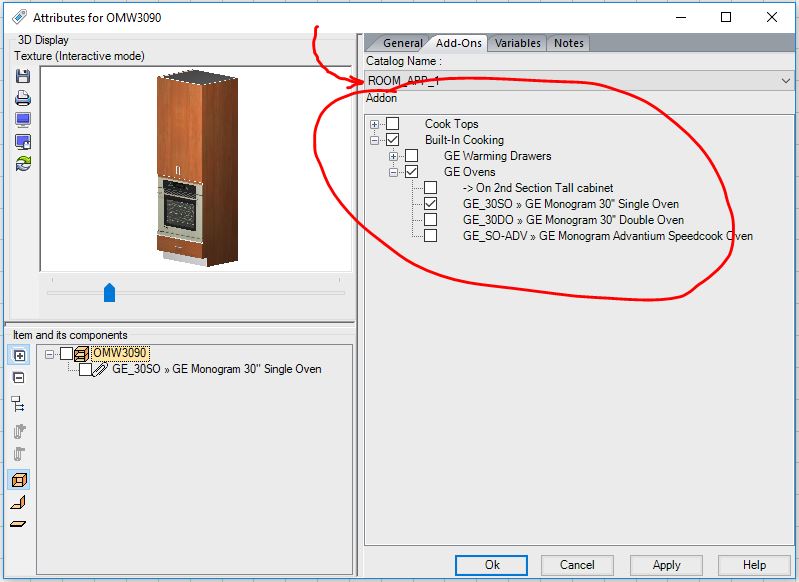Minimize the Attributes for OMW3090 window

click(x=681, y=17)
